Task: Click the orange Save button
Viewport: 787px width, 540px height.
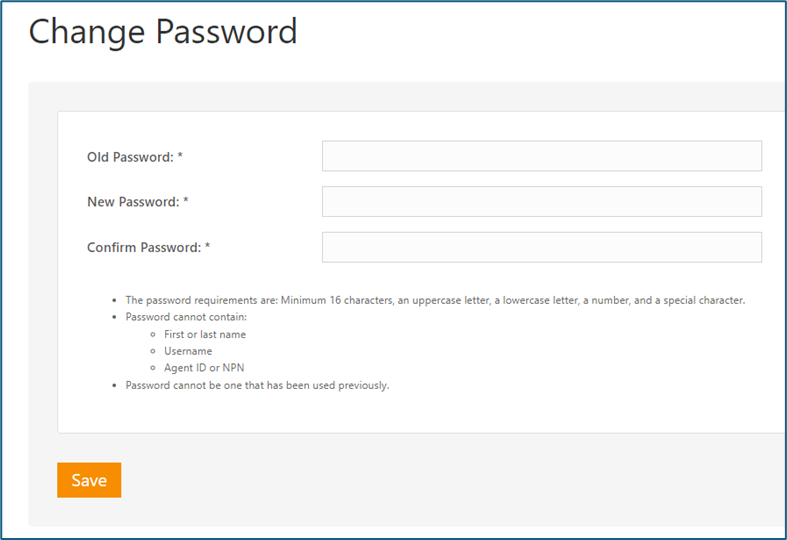Action: click(x=89, y=480)
